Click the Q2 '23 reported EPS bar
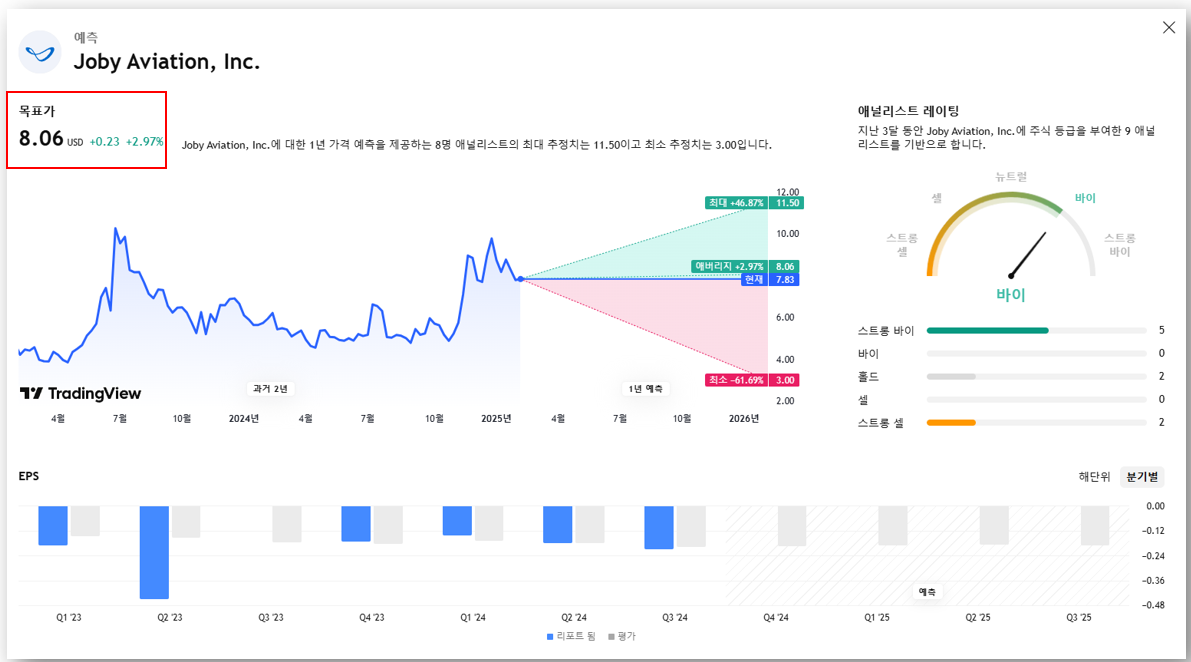The width and height of the screenshot is (1191, 662). (154, 553)
